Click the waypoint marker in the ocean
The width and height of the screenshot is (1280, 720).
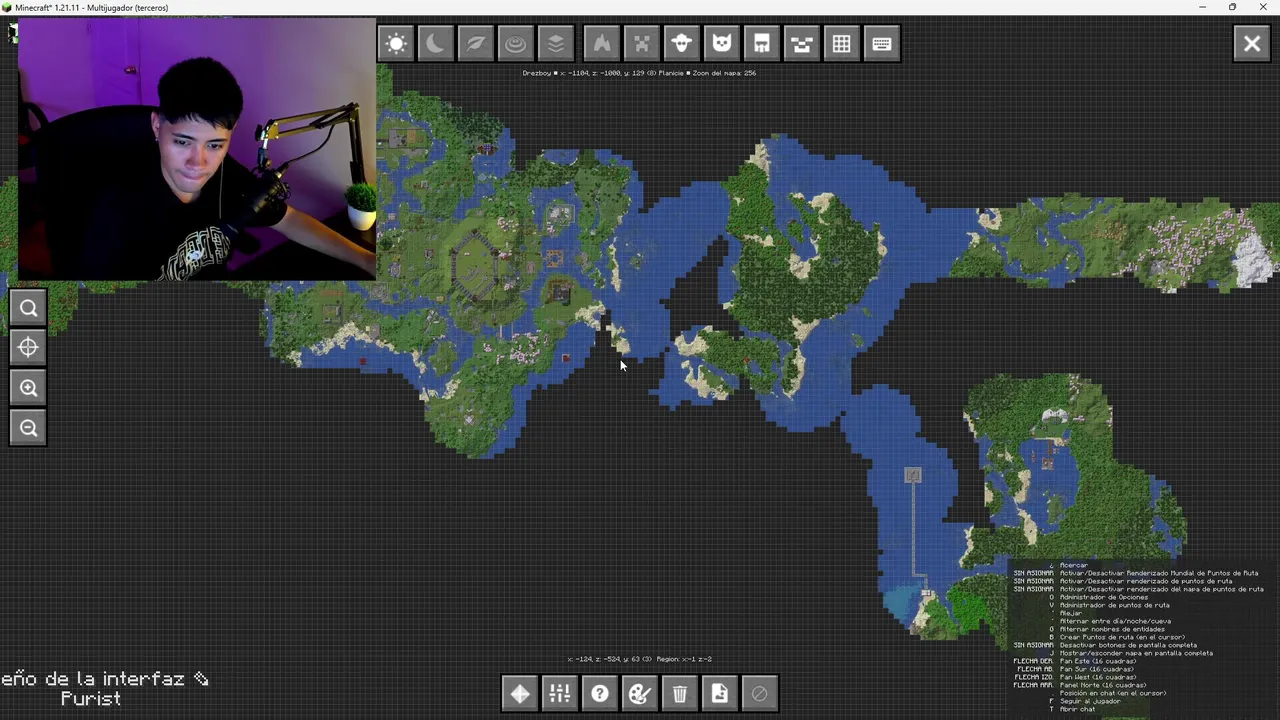913,476
